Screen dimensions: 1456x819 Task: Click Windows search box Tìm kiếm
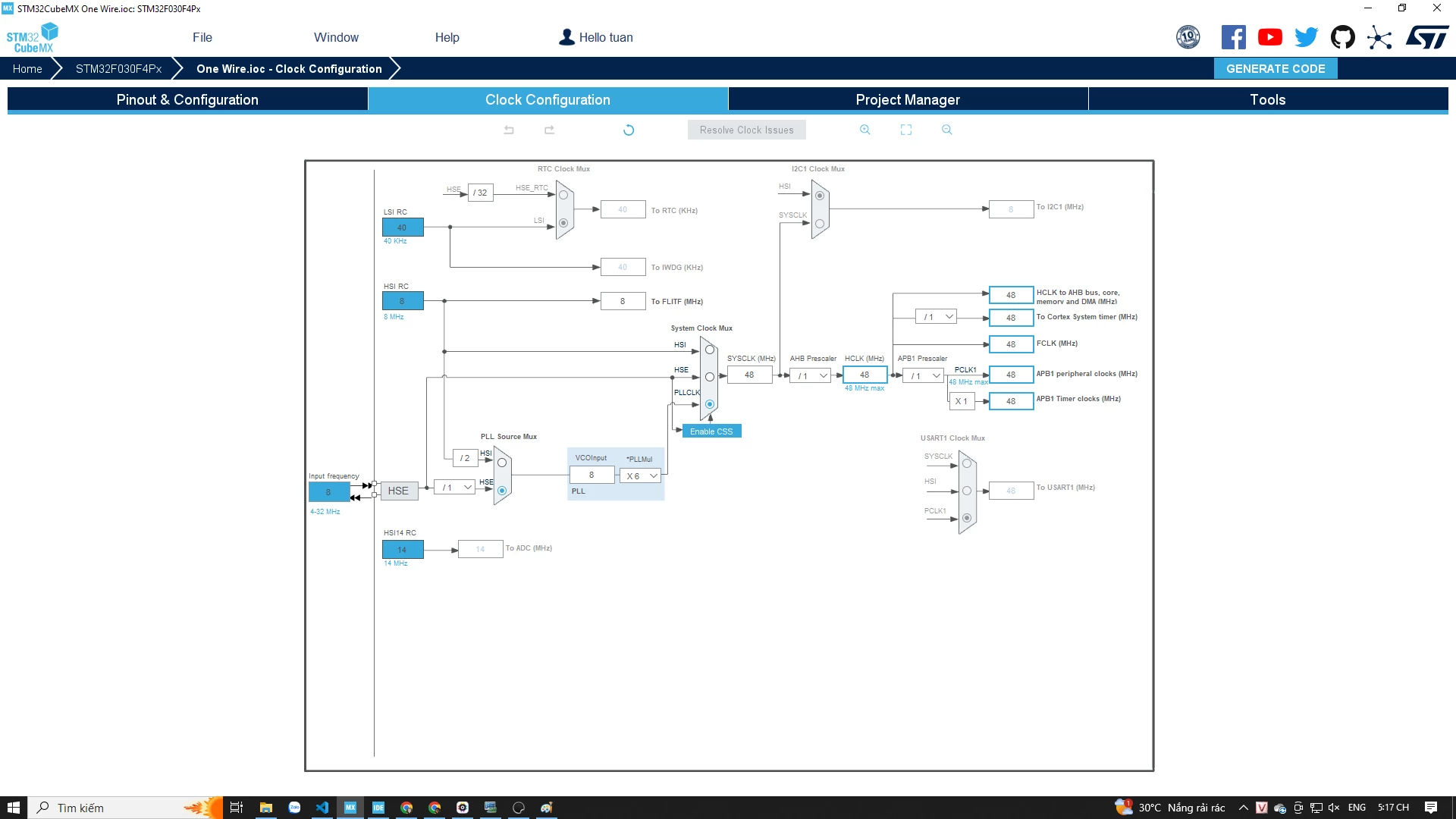tap(125, 808)
